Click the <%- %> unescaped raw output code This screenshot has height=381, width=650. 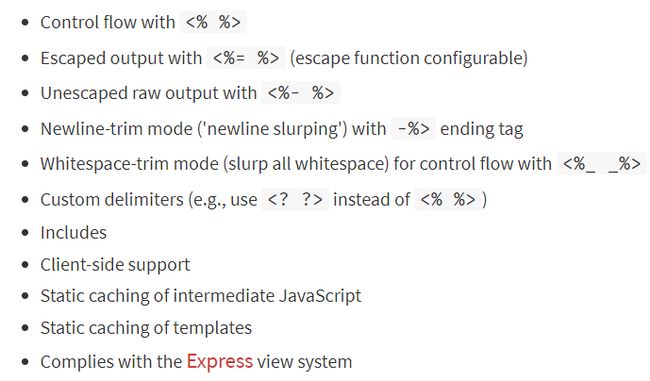[301, 93]
